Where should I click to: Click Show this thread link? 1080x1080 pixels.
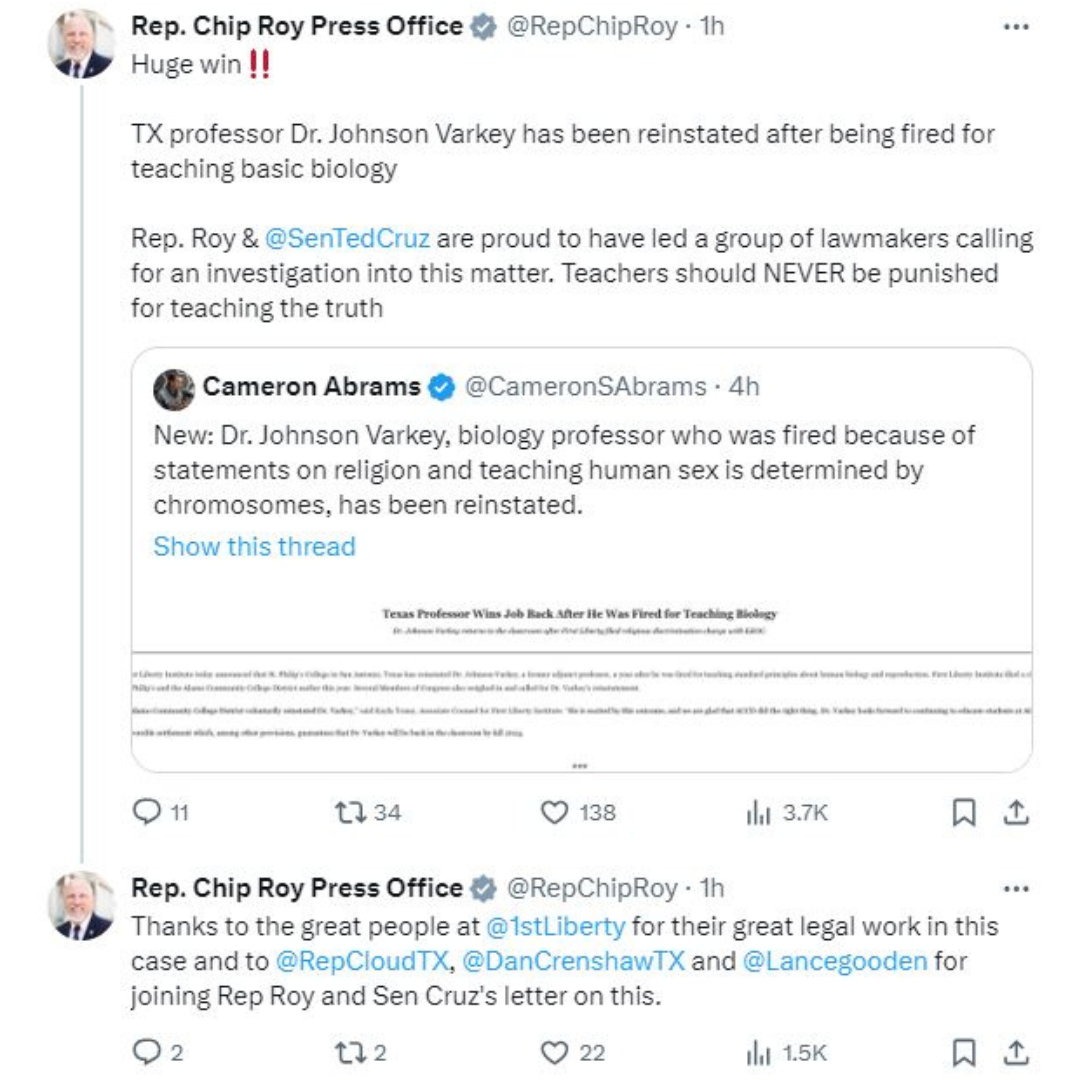(254, 546)
